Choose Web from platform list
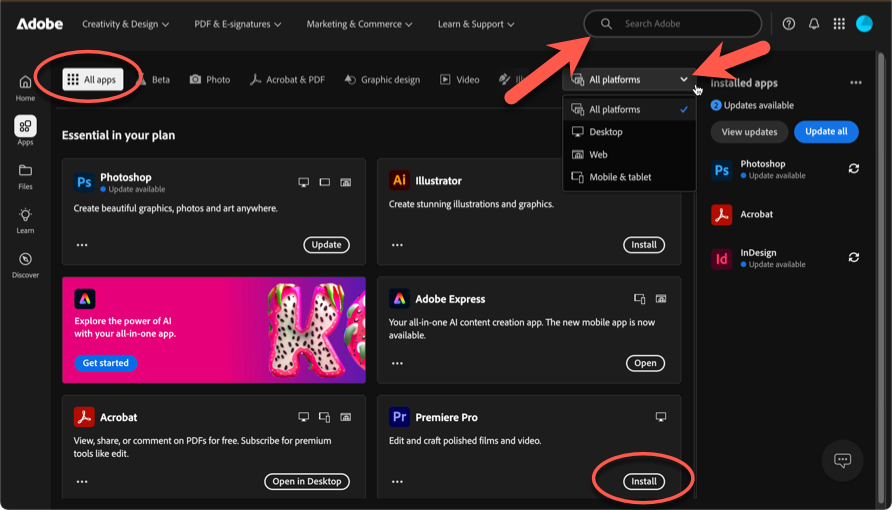 [629, 155]
